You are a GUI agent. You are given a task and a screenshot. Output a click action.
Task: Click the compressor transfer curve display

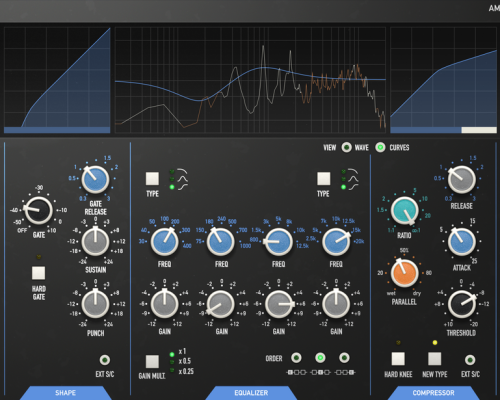coord(443,80)
